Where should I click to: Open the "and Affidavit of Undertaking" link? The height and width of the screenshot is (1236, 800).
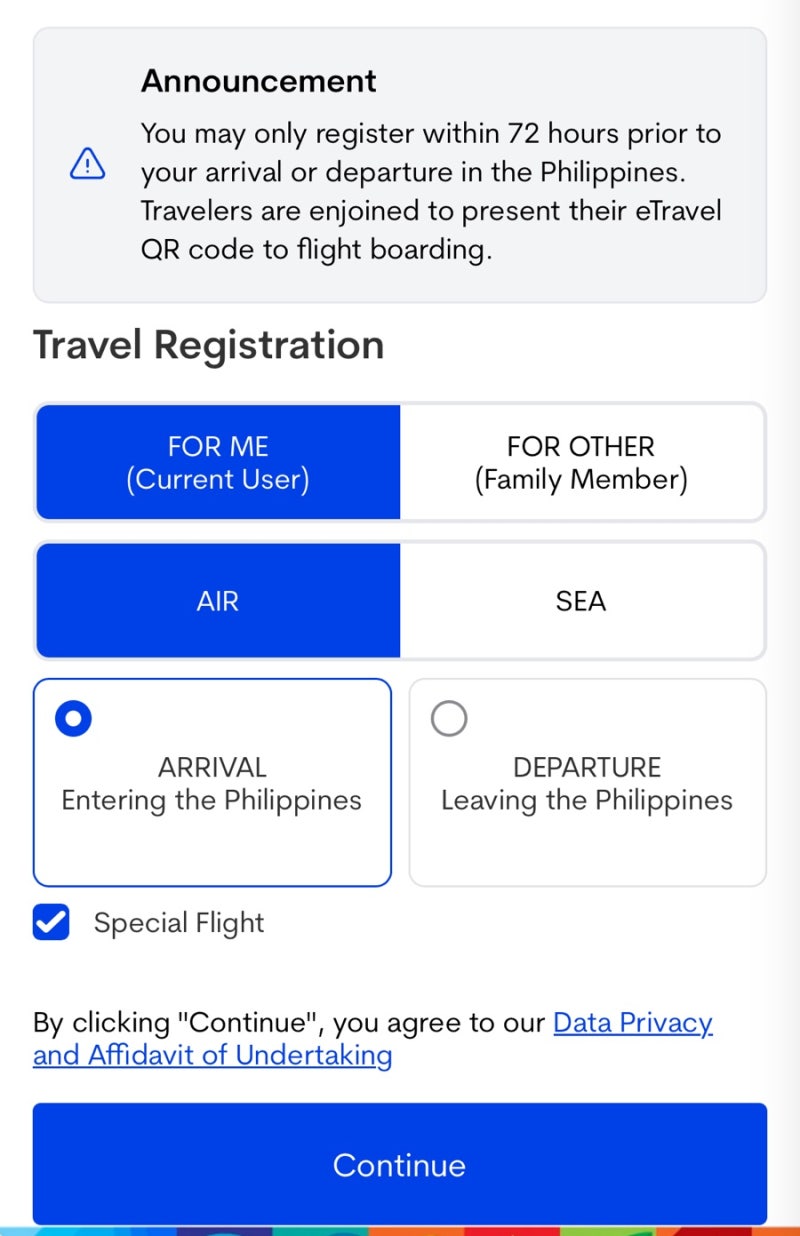coord(212,1055)
